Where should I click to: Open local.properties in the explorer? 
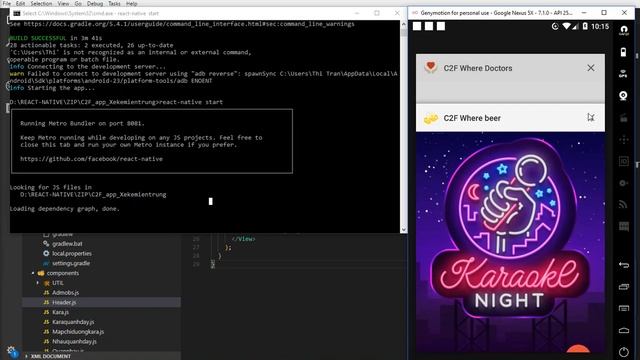click(x=72, y=253)
